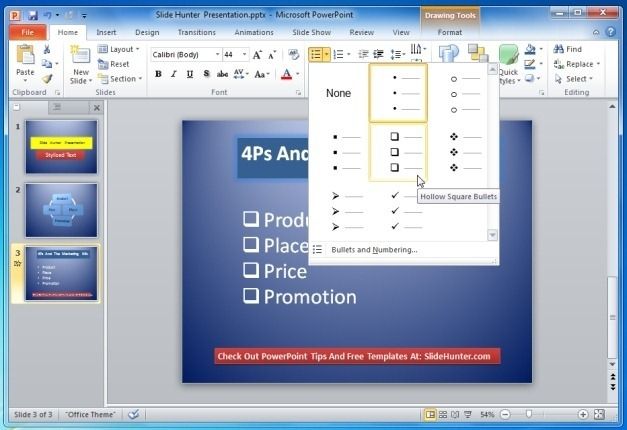Click the Find button
This screenshot has height=430, width=627.
[x=568, y=49]
